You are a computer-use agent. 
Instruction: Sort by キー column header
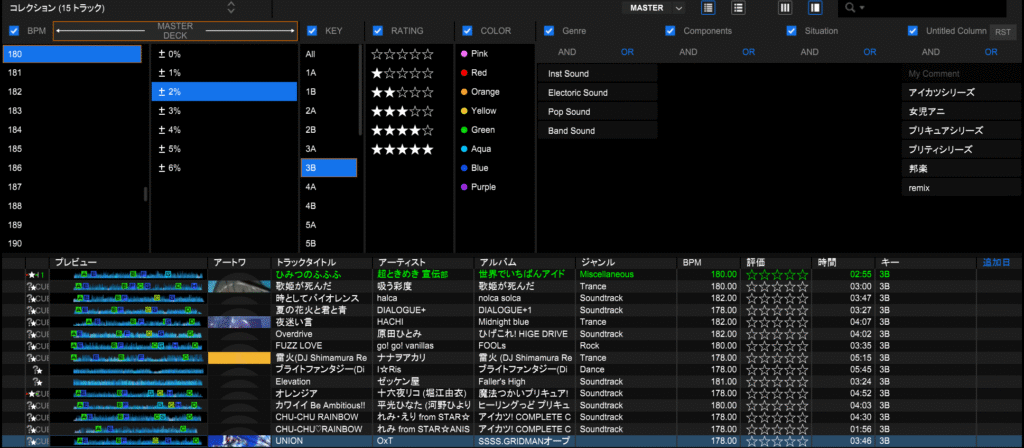pos(926,263)
